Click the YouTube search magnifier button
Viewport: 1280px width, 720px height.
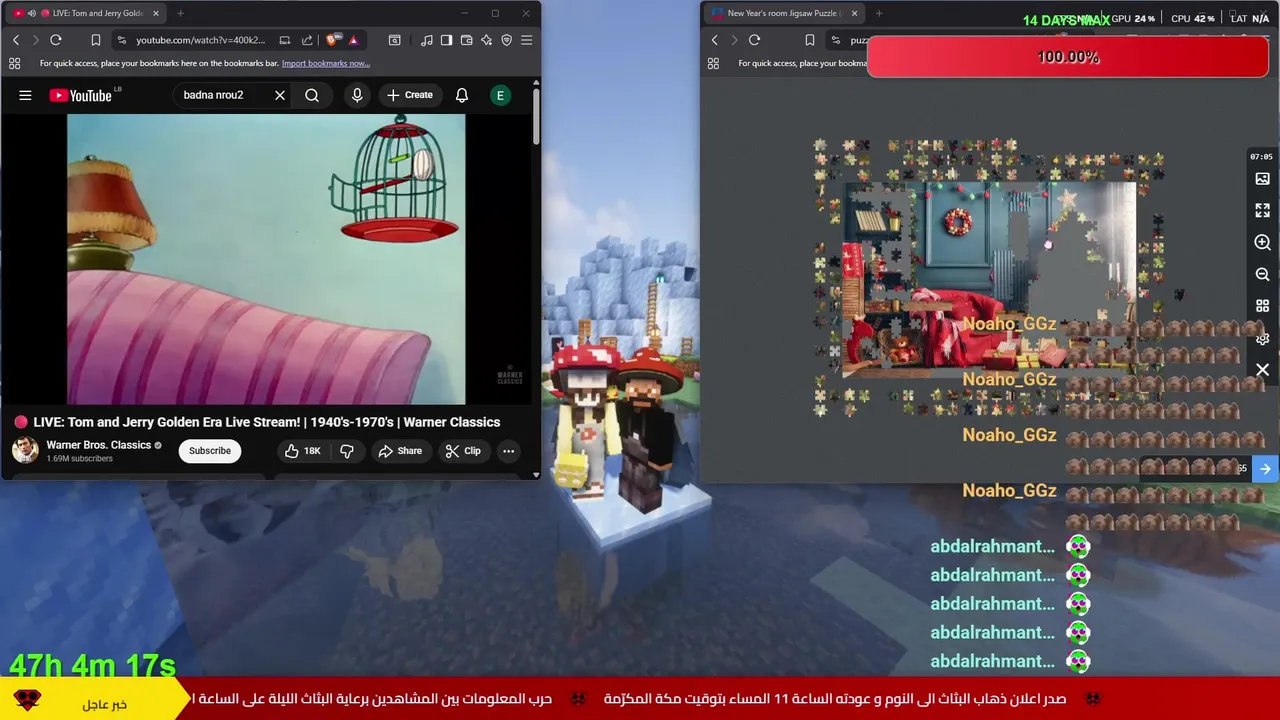pyautogui.click(x=312, y=95)
